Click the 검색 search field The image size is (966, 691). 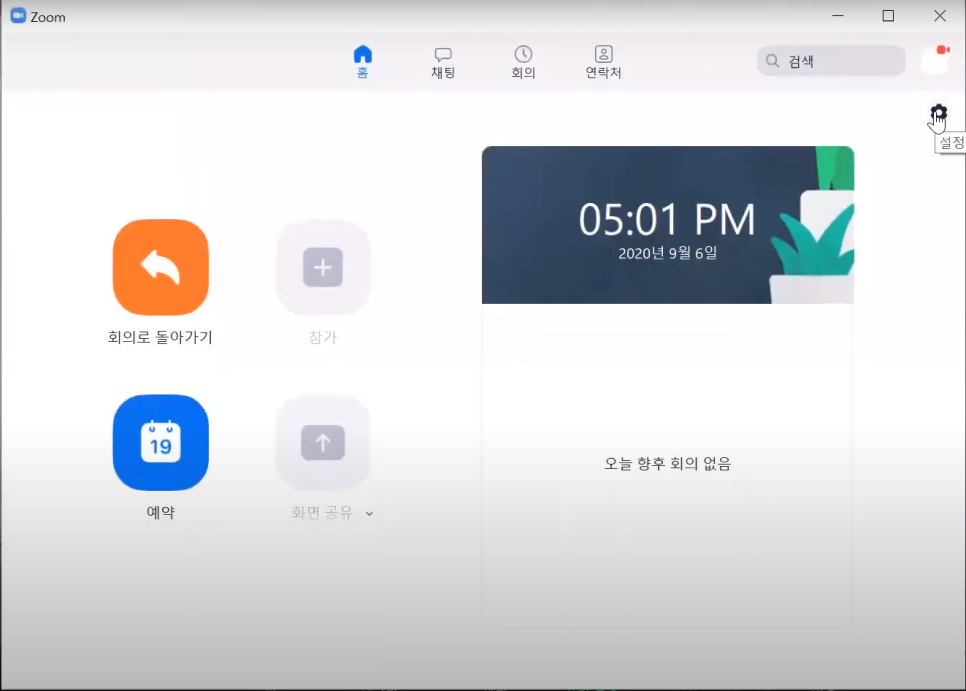pos(831,61)
